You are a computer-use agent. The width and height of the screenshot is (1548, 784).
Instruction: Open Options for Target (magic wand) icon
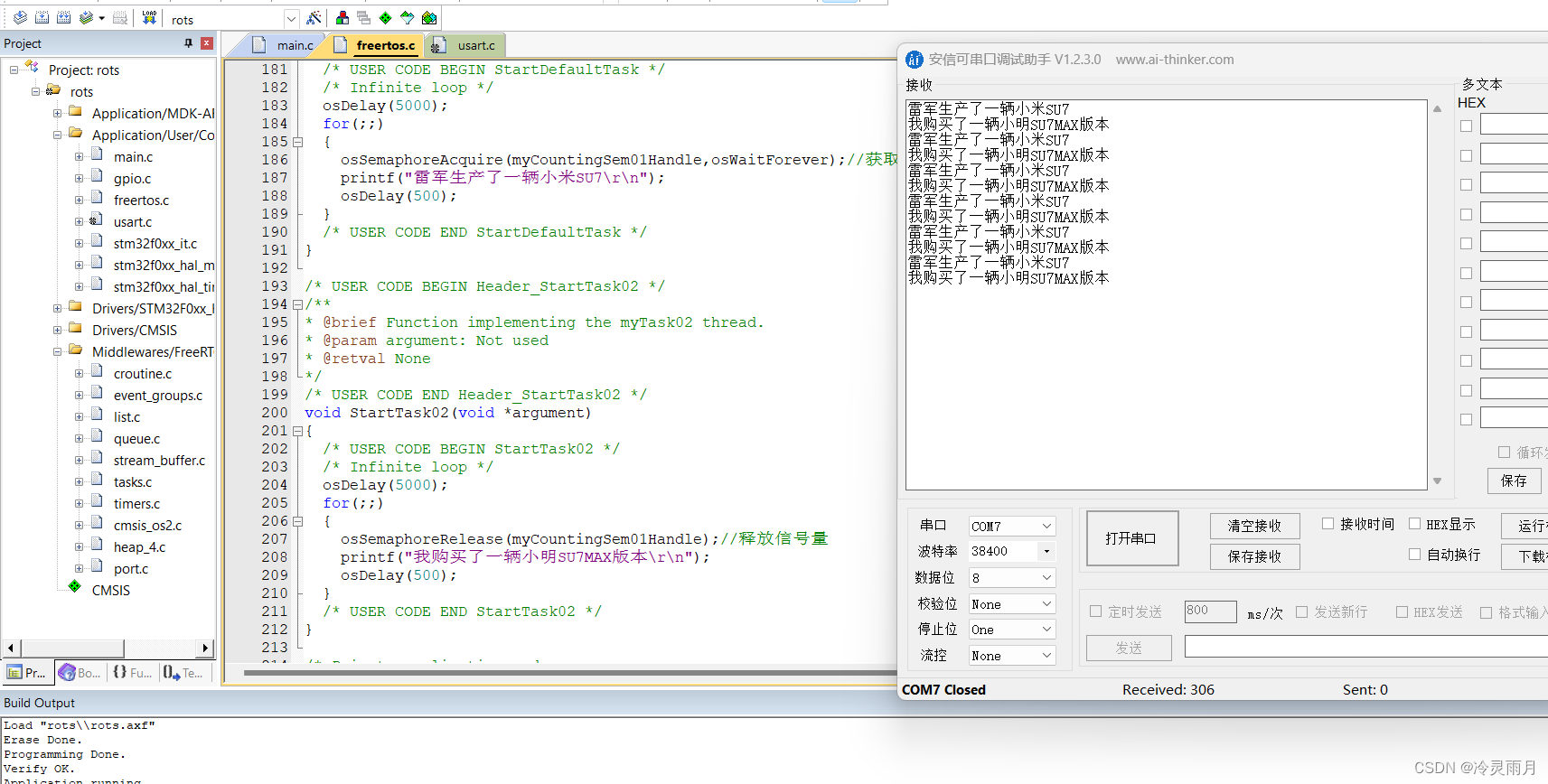314,18
